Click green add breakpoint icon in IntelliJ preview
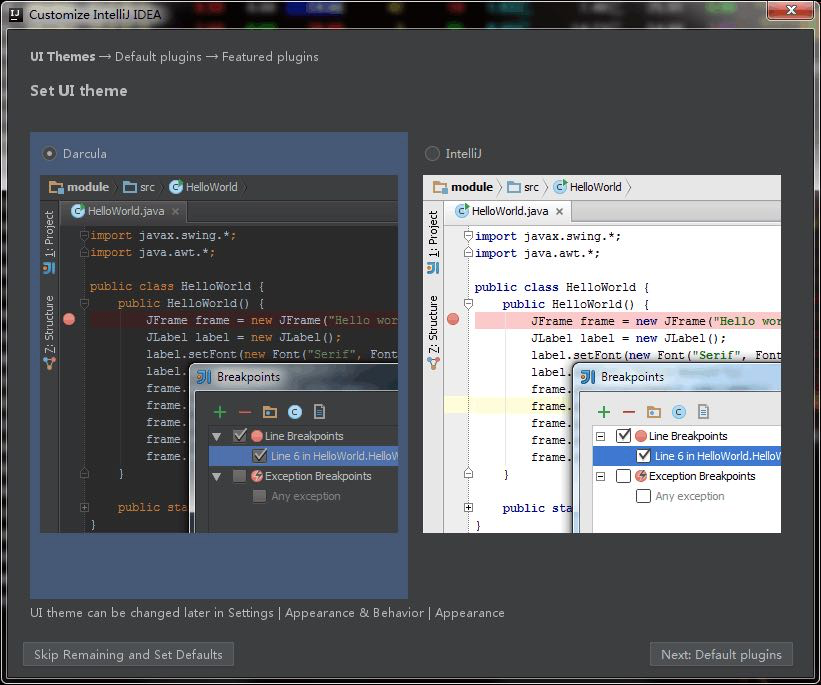 click(604, 412)
